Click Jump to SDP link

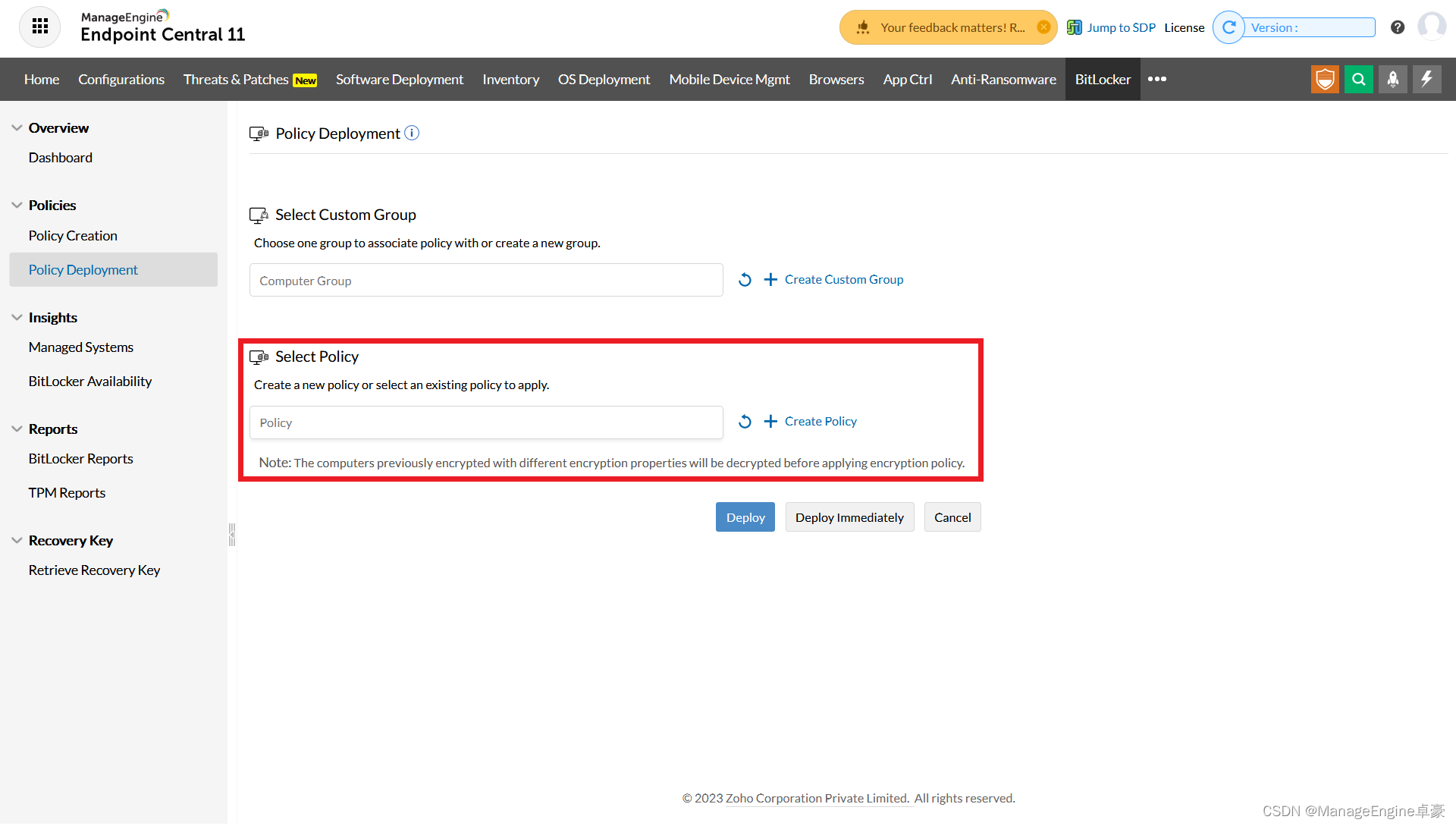point(1121,27)
